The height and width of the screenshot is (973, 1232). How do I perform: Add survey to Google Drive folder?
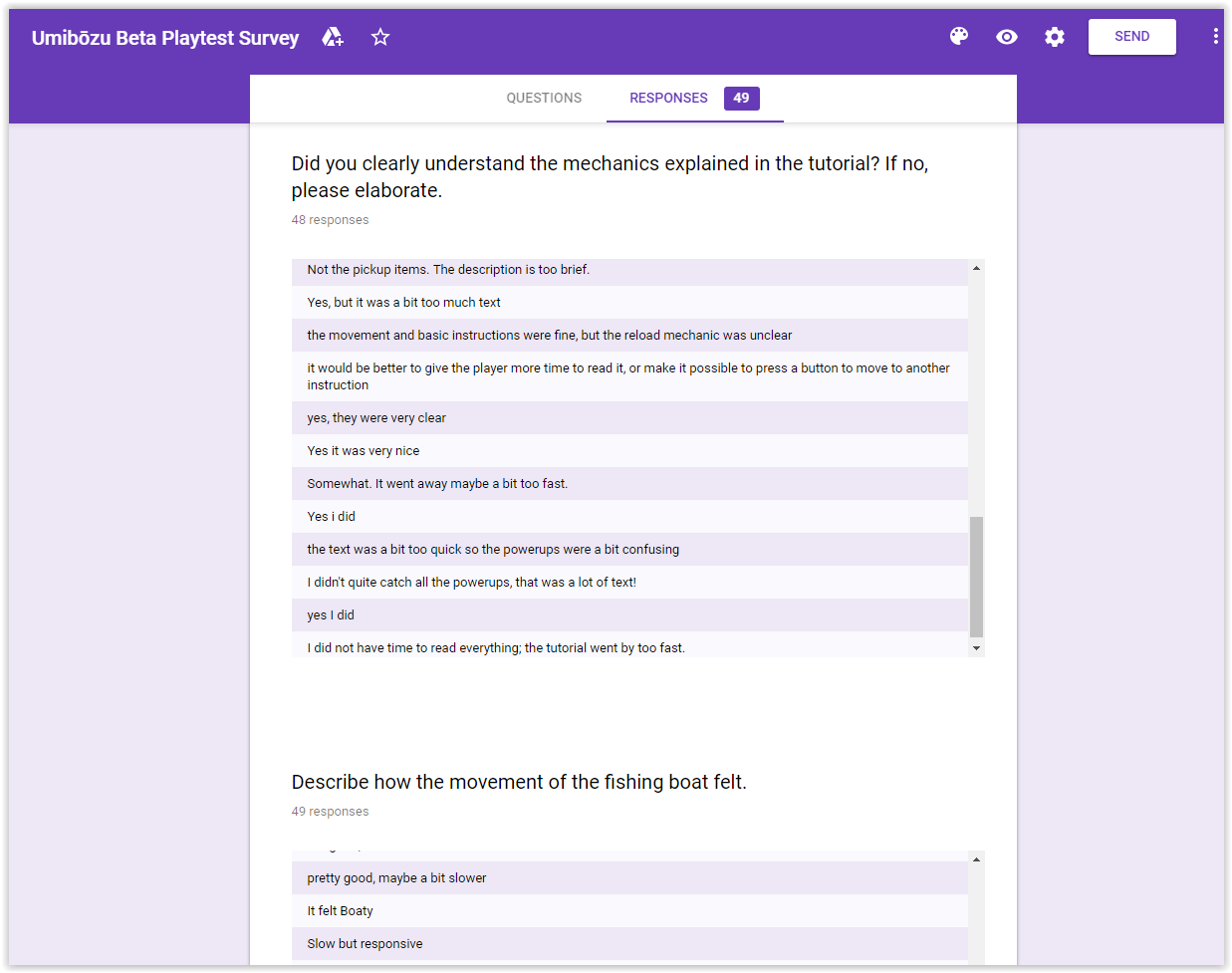333,38
